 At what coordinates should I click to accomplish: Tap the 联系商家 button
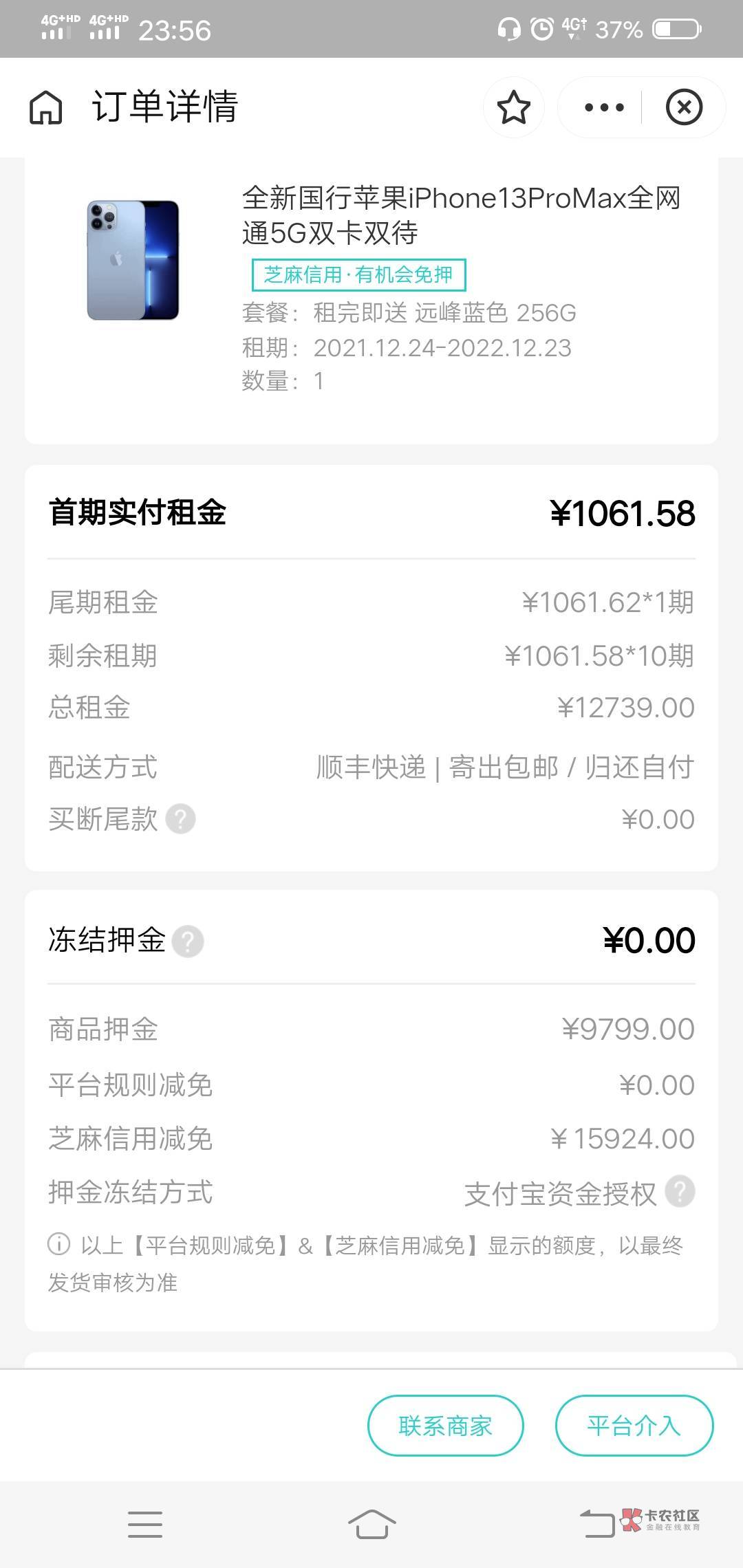pyautogui.click(x=445, y=1426)
